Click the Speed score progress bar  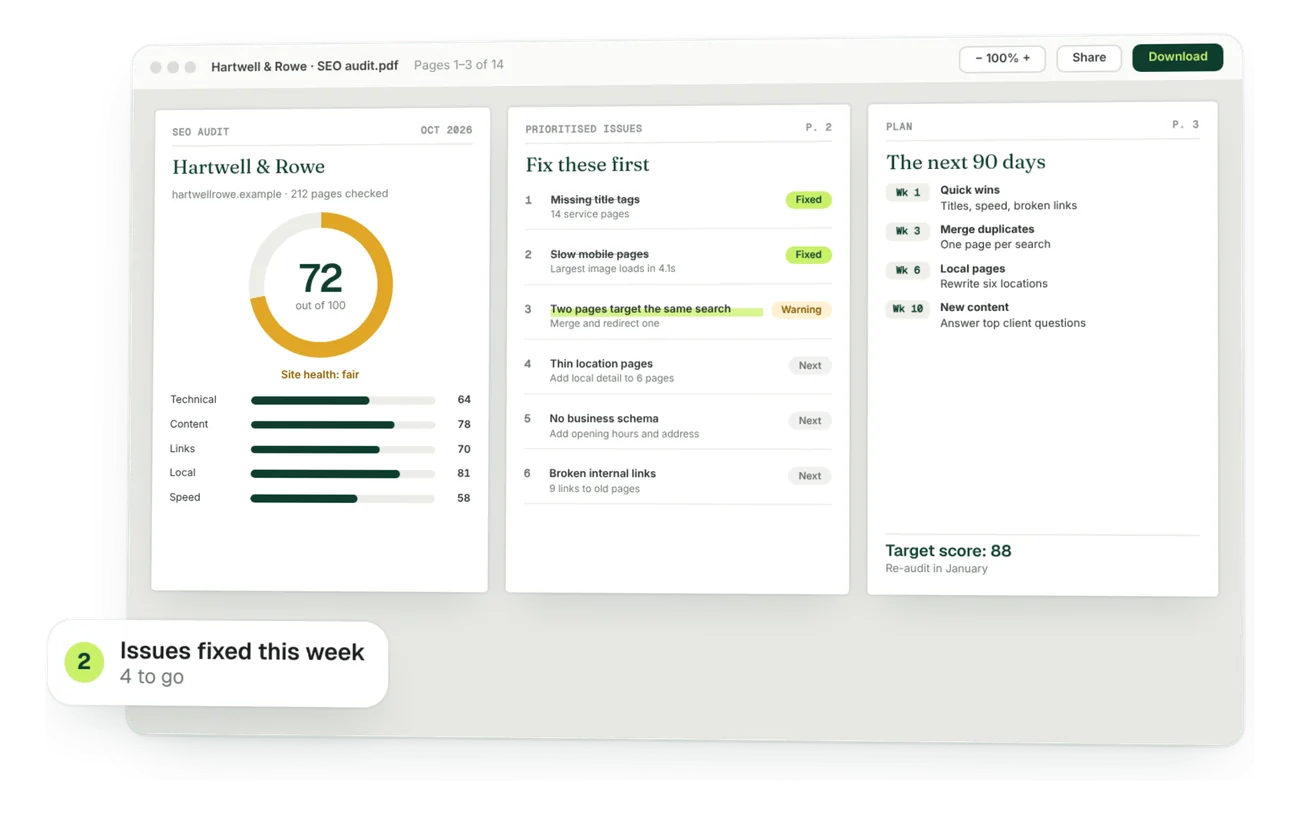[343, 498]
